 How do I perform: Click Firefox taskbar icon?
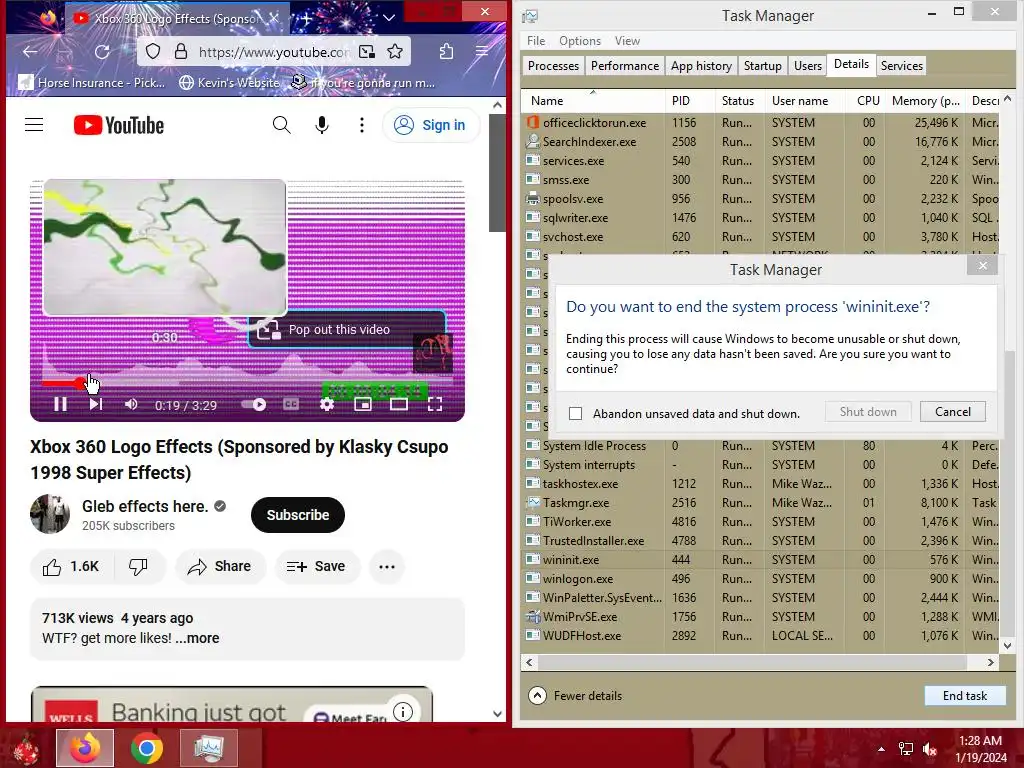(86, 748)
